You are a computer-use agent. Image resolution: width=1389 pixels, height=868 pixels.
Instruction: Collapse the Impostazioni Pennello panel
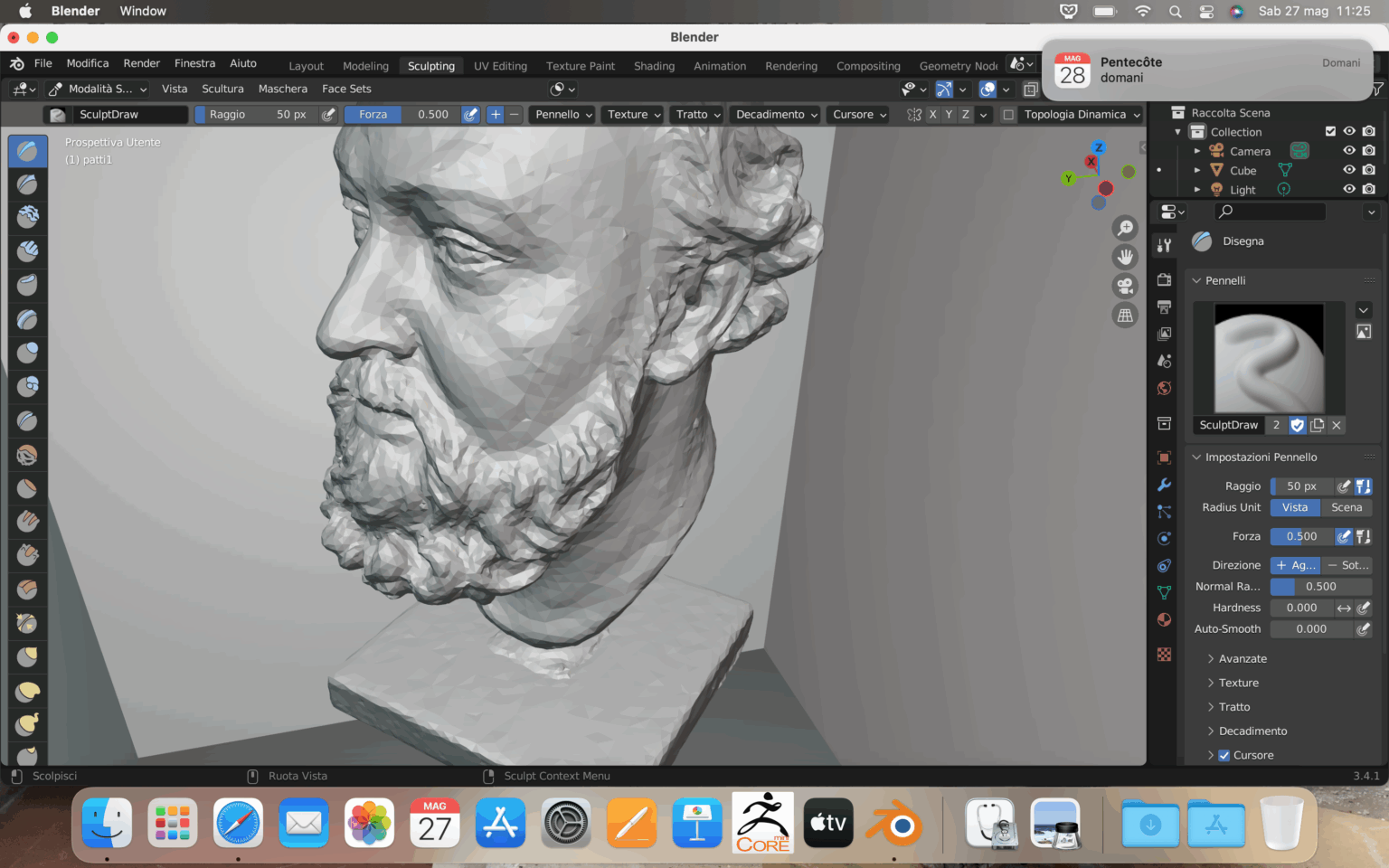coord(1260,458)
